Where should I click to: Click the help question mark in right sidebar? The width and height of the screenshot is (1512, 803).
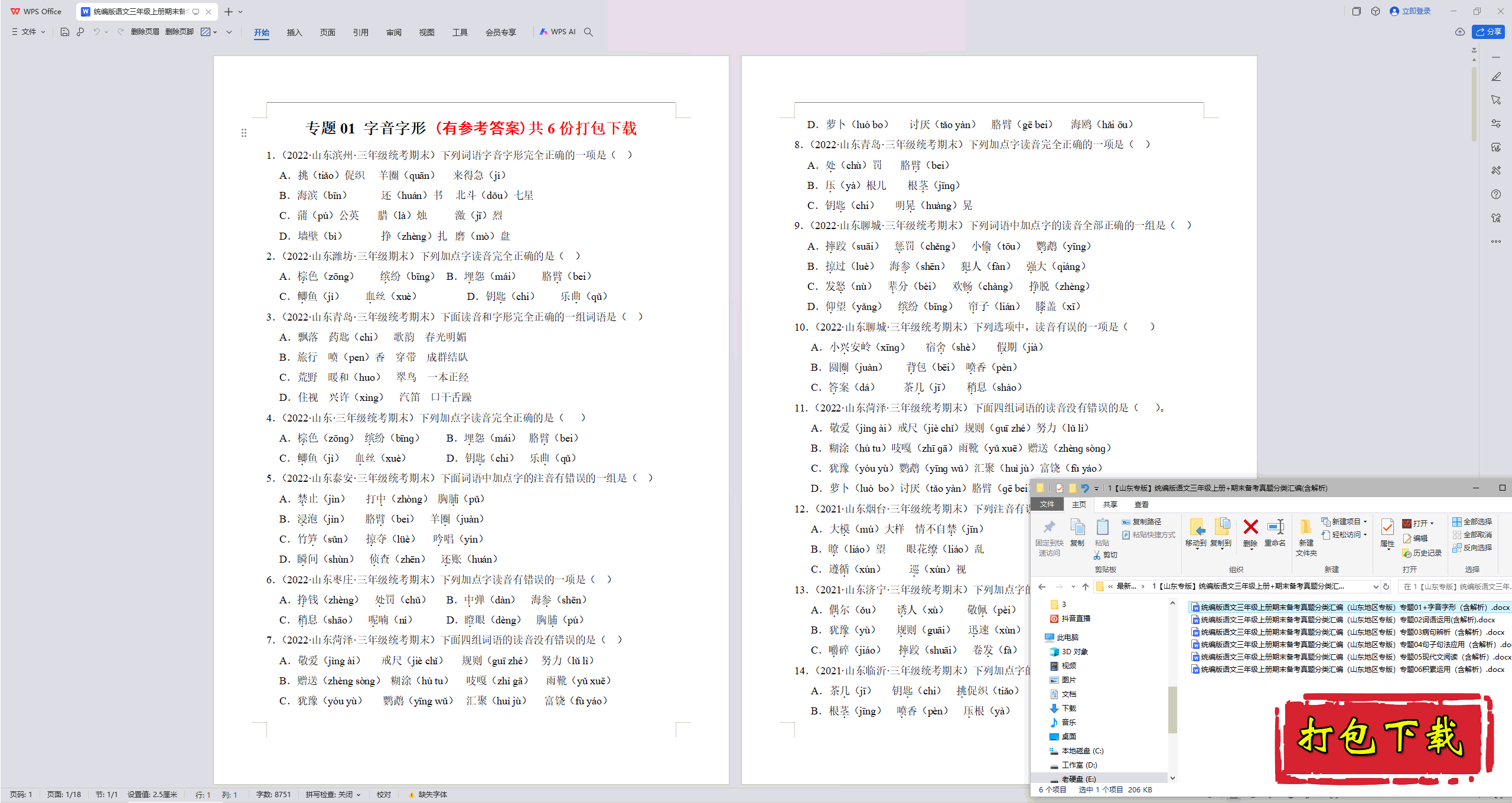click(x=1496, y=194)
